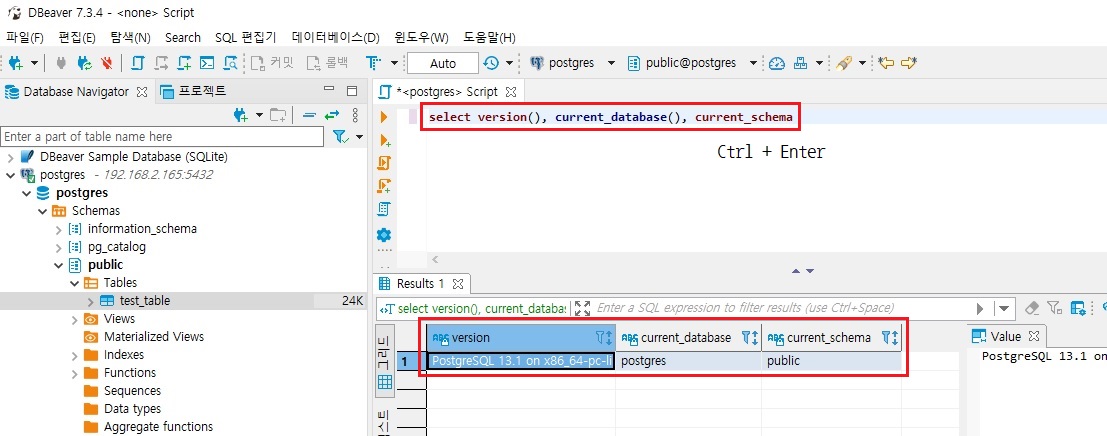
Task: Open the SQL 편집기 menu
Action: point(246,37)
